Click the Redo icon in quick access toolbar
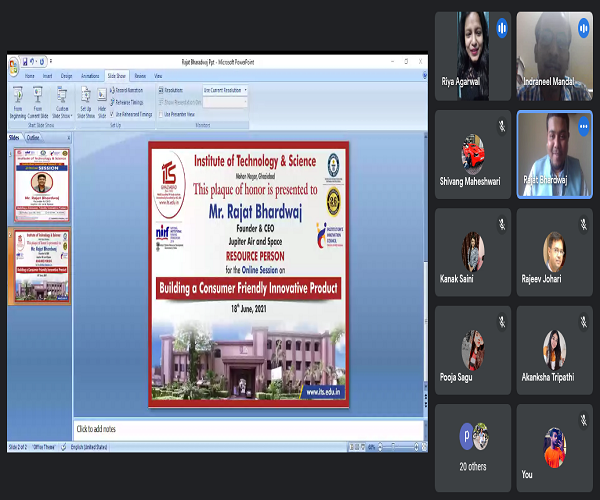Viewport: 600px width, 500px height. click(42, 62)
